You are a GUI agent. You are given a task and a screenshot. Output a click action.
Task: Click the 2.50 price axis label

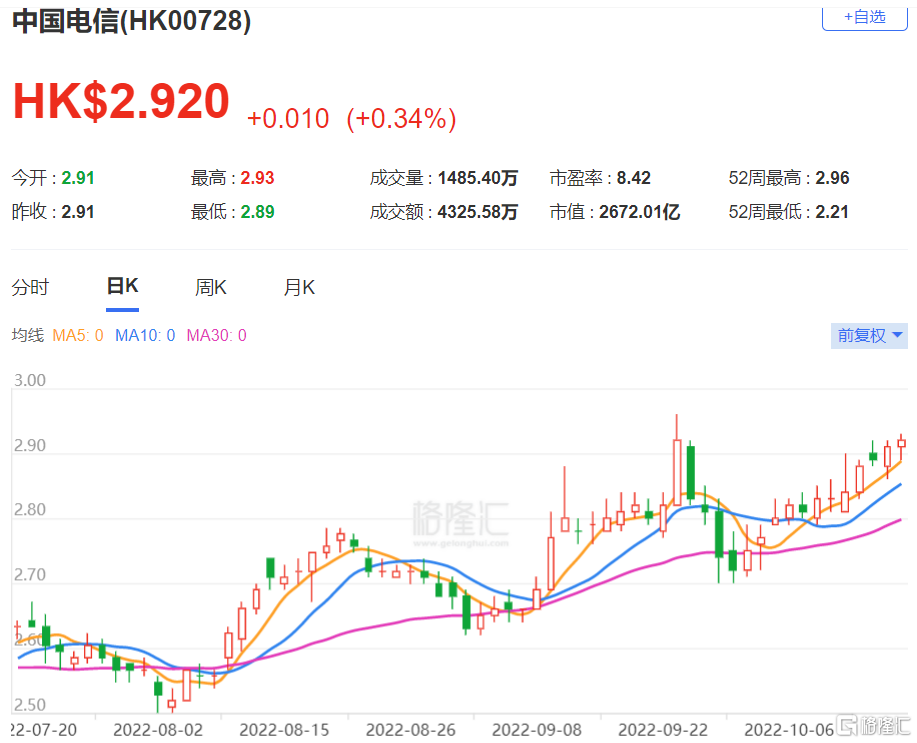pyautogui.click(x=30, y=704)
